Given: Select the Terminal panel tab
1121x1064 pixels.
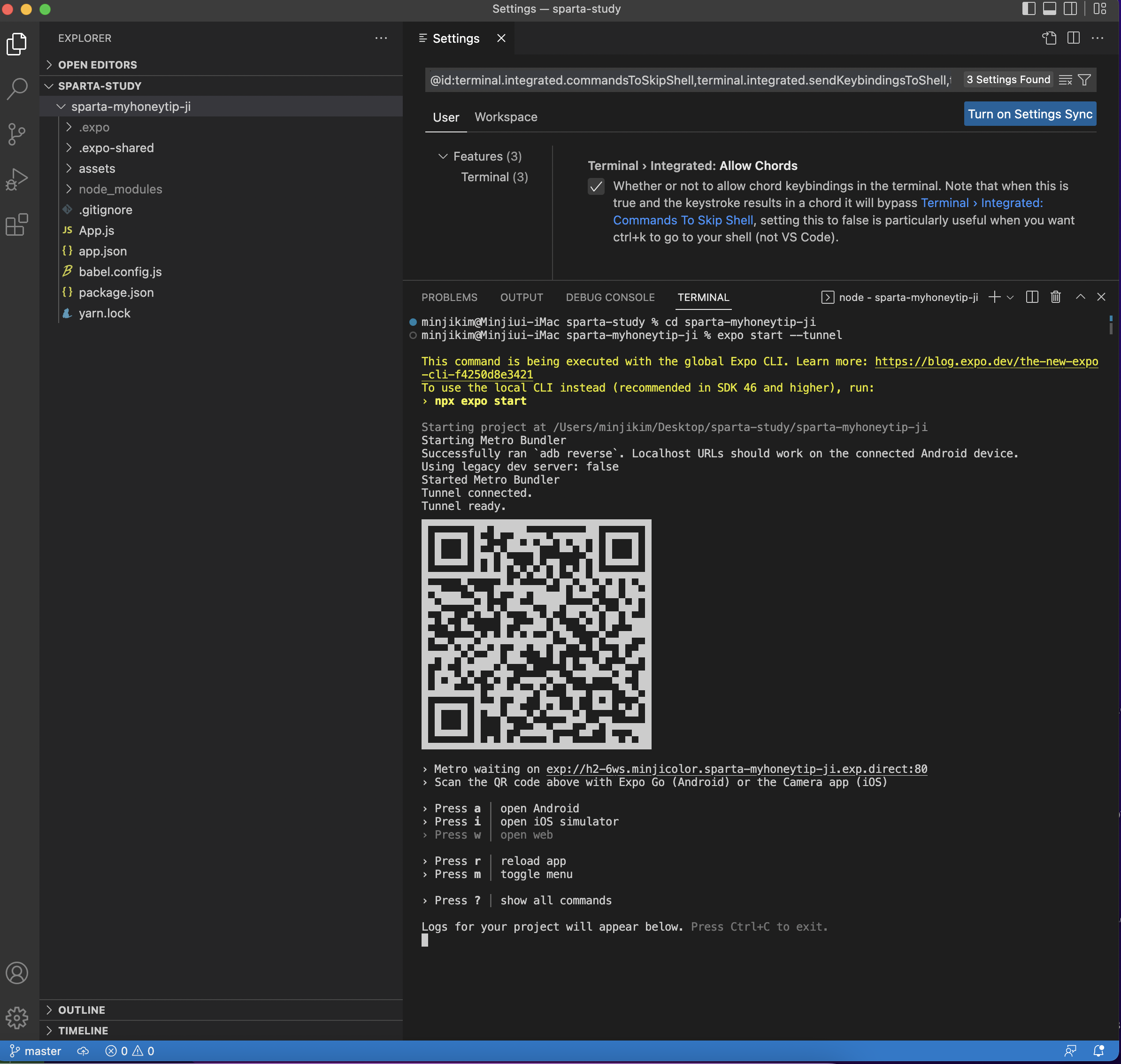Looking at the screenshot, I should tap(703, 297).
